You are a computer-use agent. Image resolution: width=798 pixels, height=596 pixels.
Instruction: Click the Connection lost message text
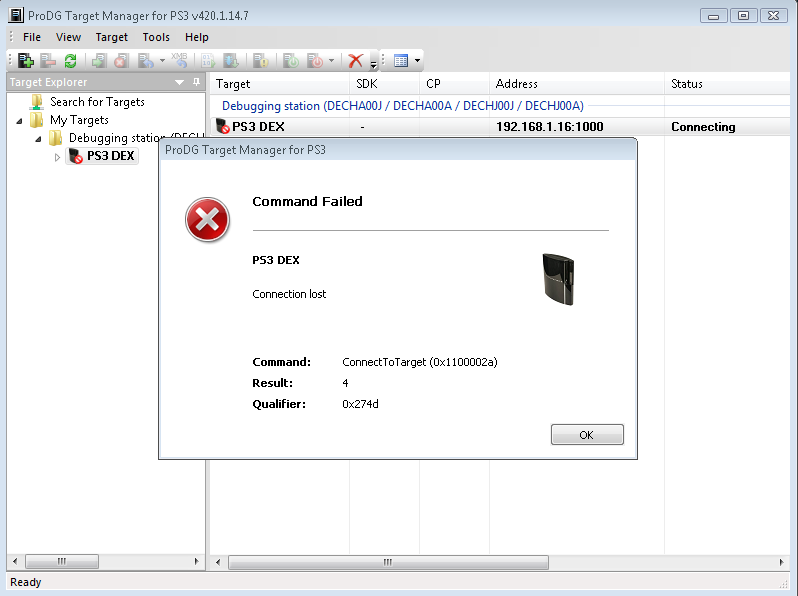pyautogui.click(x=289, y=294)
